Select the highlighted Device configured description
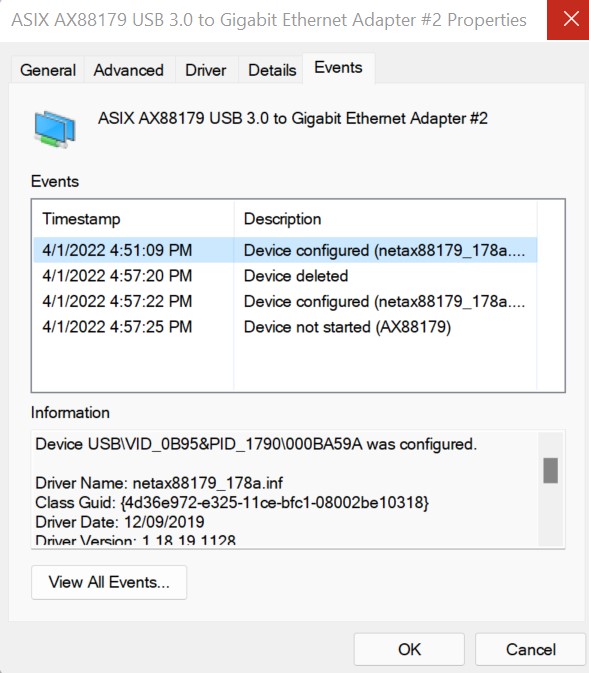 pos(384,250)
